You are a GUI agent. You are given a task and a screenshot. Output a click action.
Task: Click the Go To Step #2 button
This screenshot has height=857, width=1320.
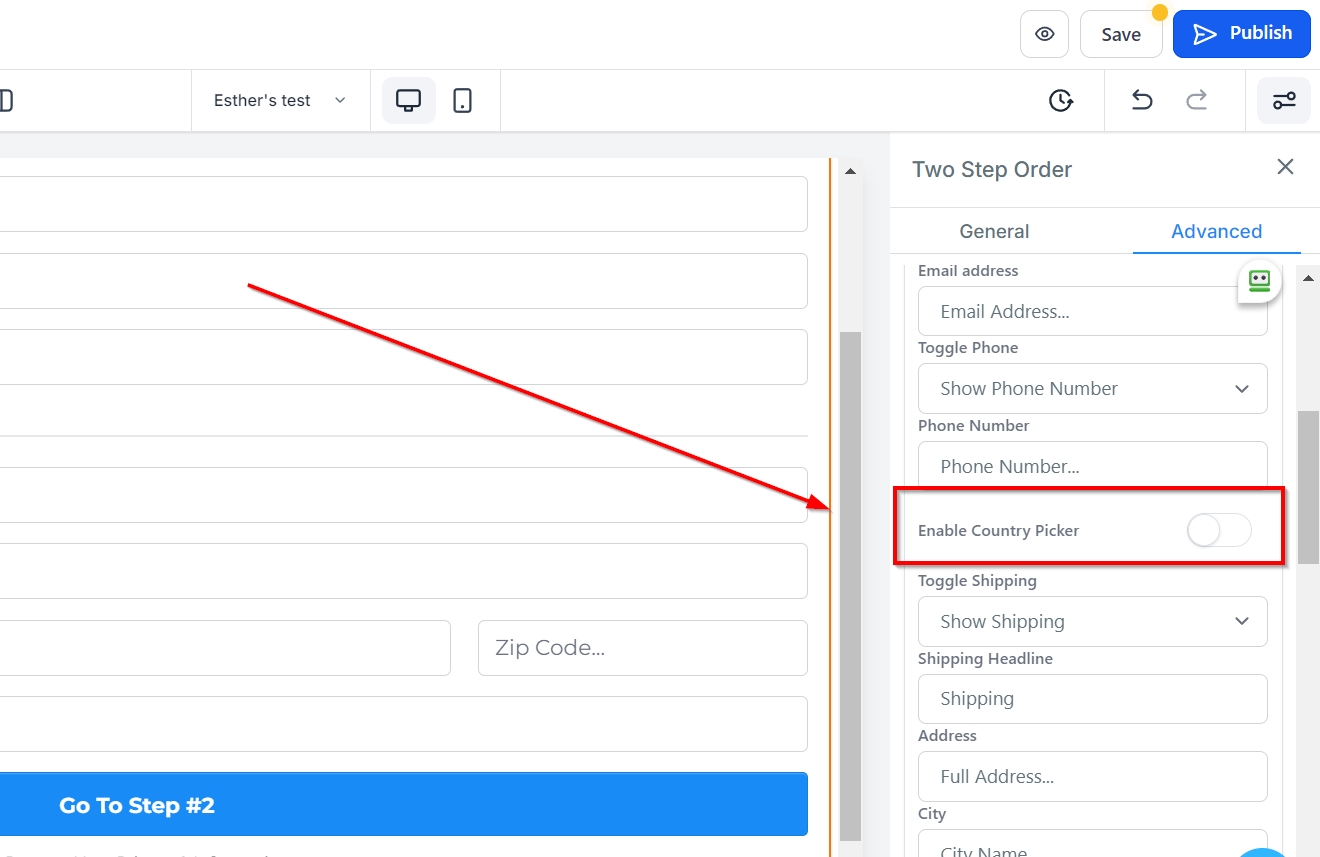[400, 805]
